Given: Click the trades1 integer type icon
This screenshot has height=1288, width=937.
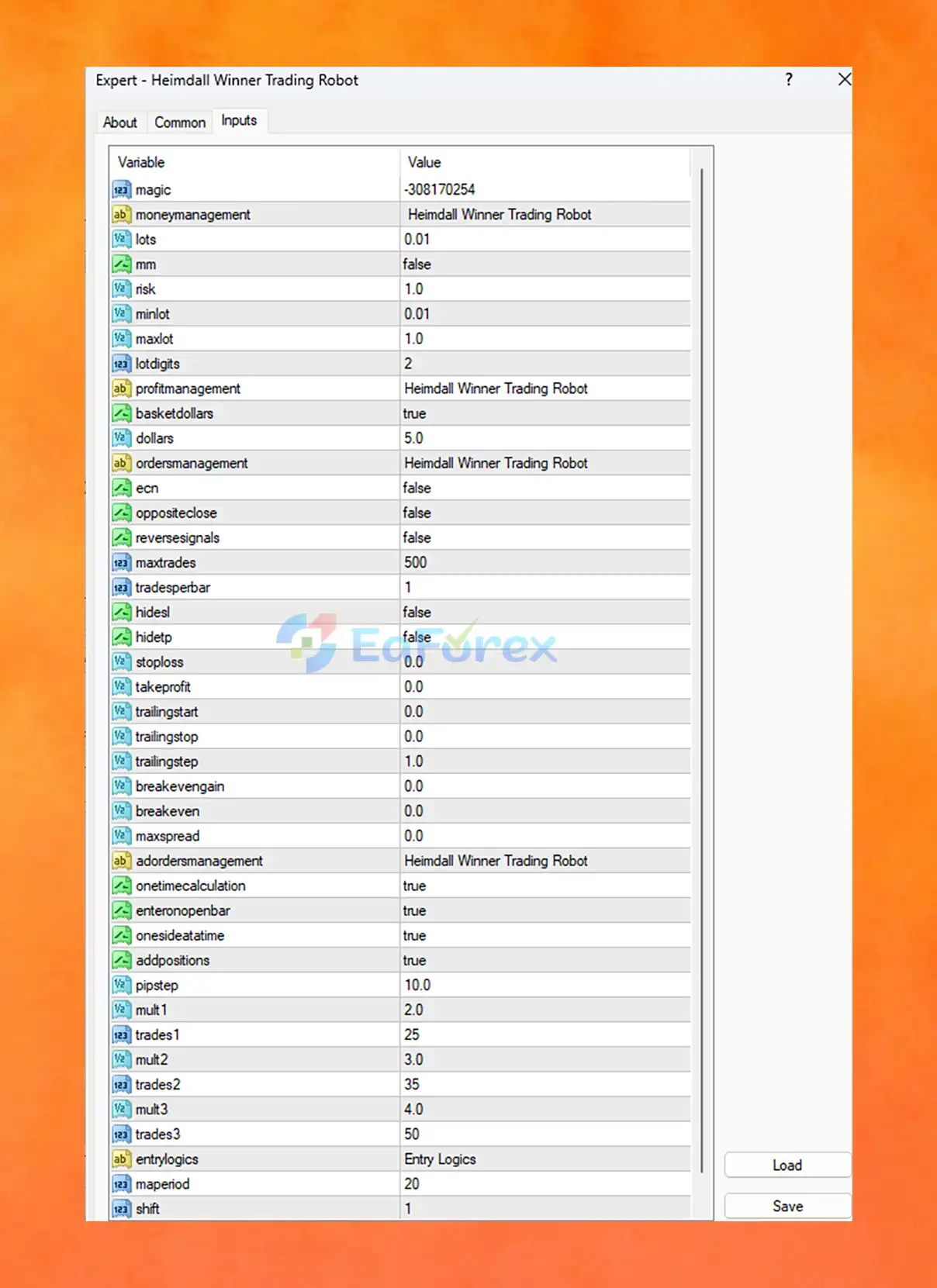Looking at the screenshot, I should (121, 1035).
